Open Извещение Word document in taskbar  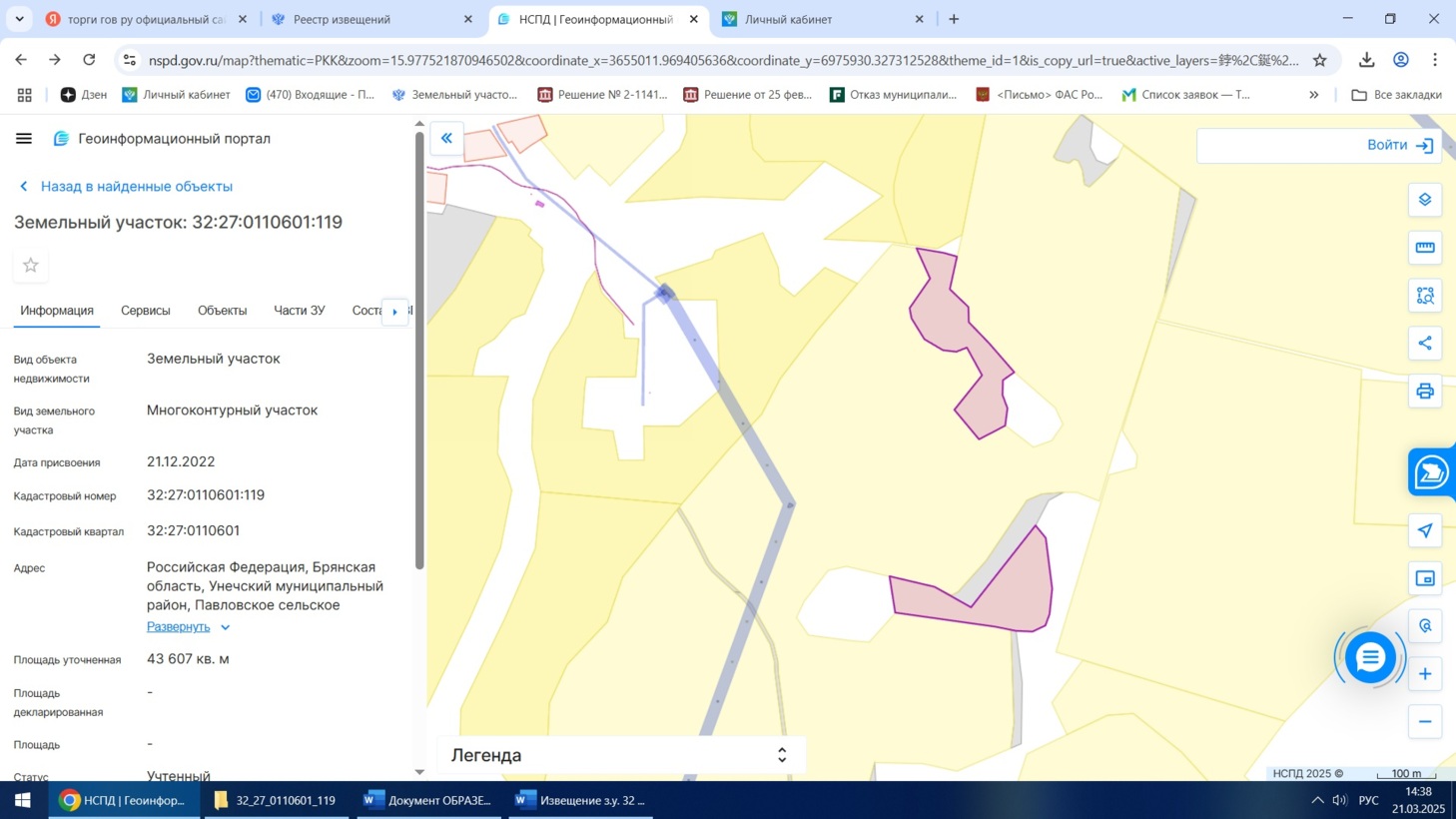point(580,800)
